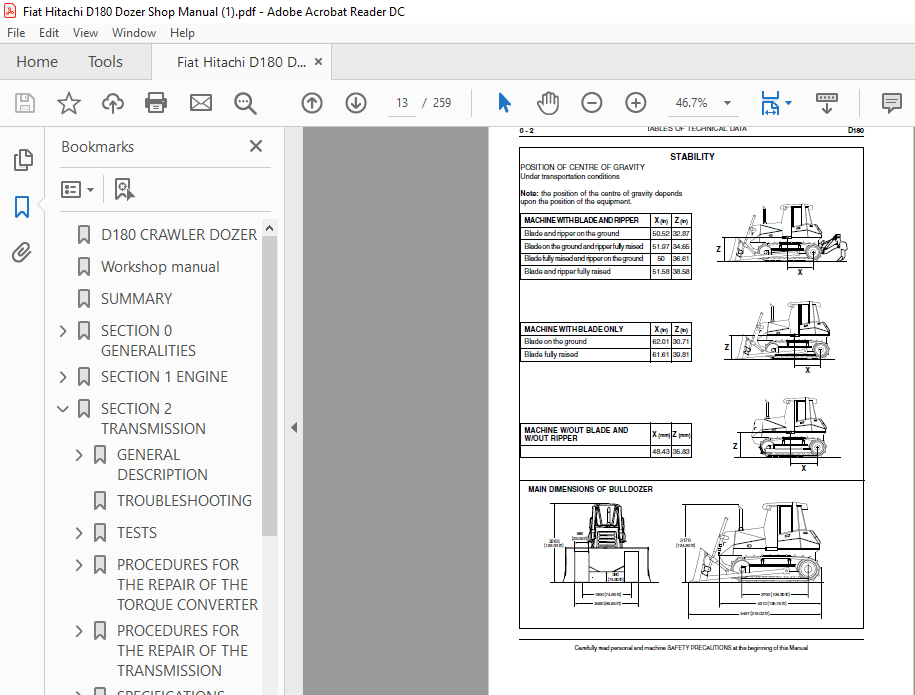This screenshot has height=695, width=915.
Task: Open the SUMMARY bookmark
Action: coord(137,299)
